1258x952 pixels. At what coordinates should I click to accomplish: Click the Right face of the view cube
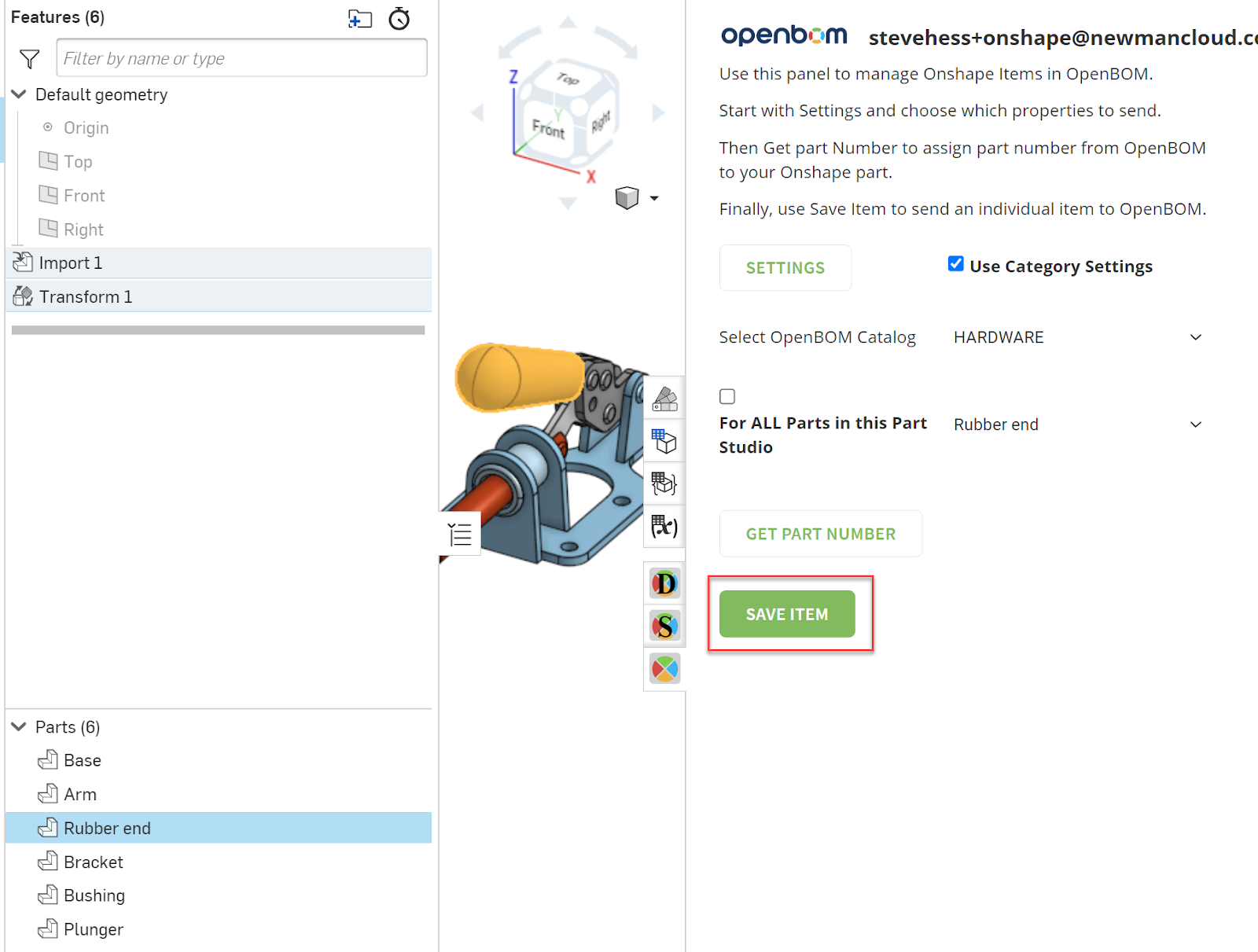click(601, 122)
